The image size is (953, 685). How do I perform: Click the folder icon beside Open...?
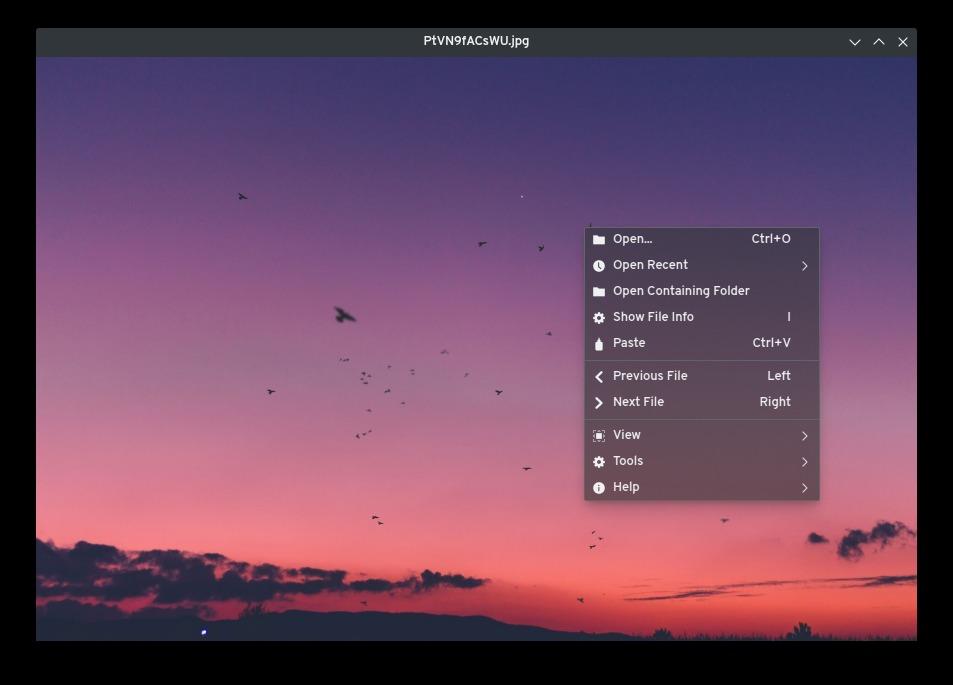pyautogui.click(x=598, y=238)
